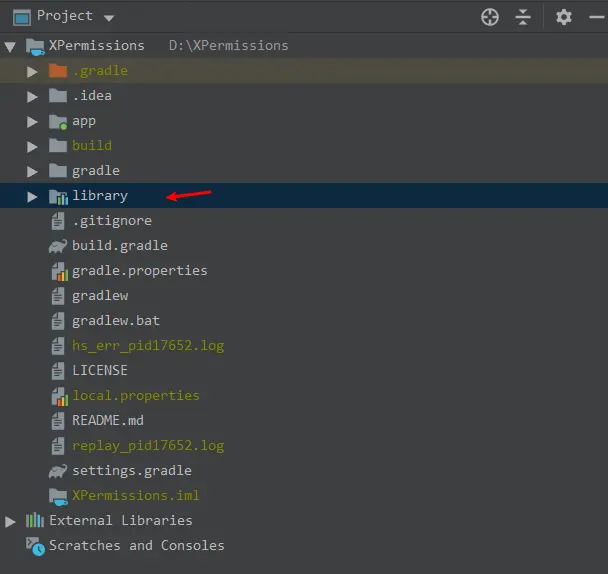Click the settings.gradle elephant icon
The width and height of the screenshot is (608, 574).
pyautogui.click(x=58, y=471)
